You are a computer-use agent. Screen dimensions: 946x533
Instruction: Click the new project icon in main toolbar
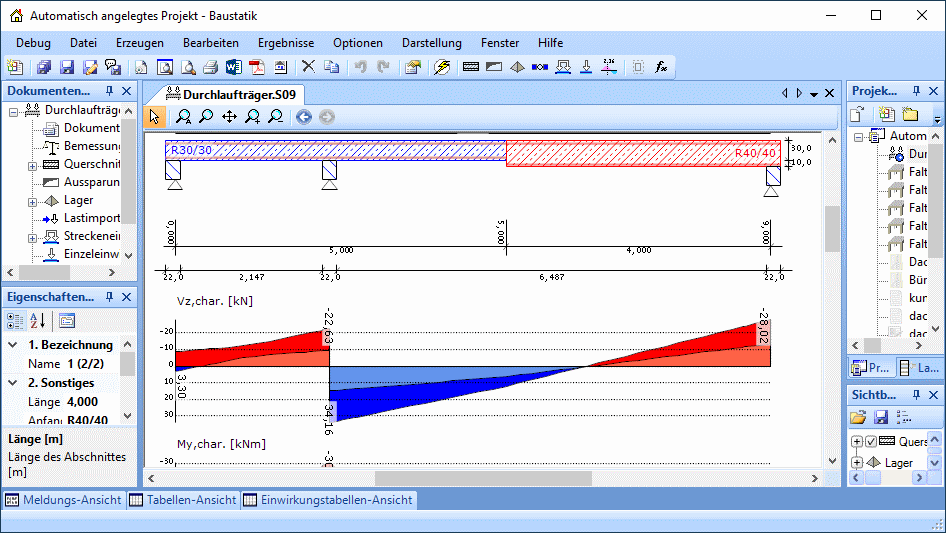point(14,67)
